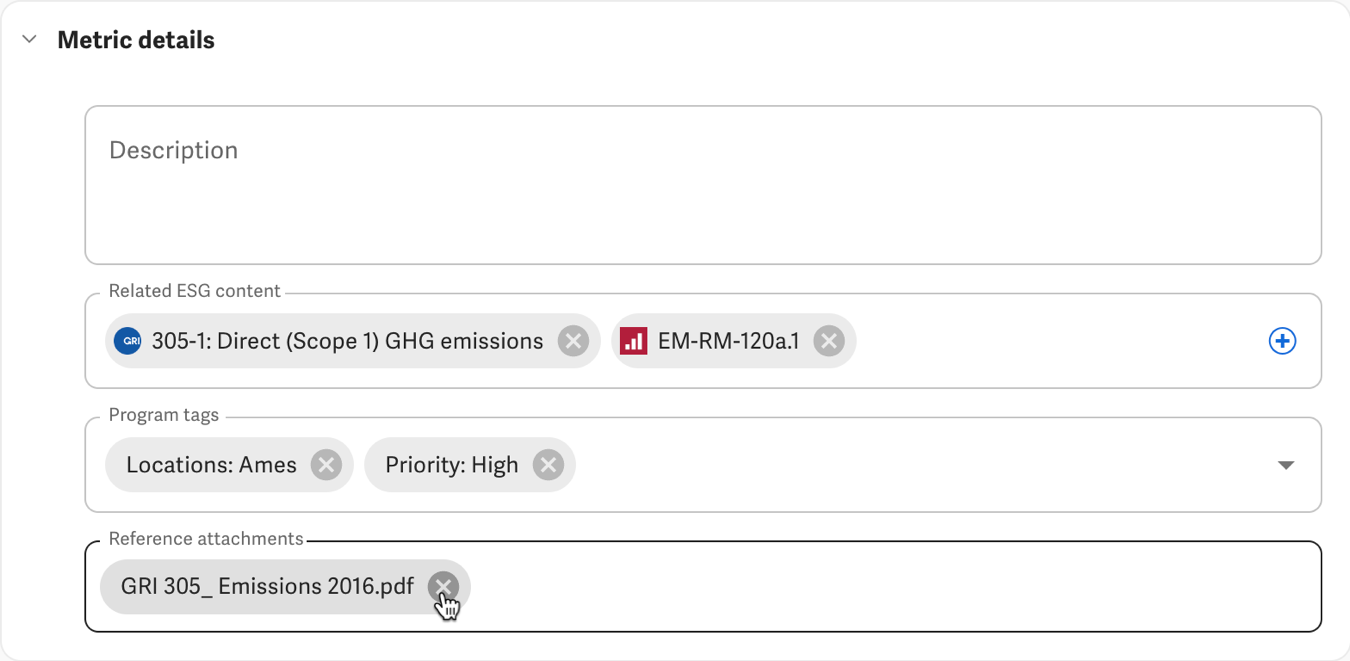Remove the GRI 305_ Emissions 2016.pdf attachment
The height and width of the screenshot is (661, 1350).
(443, 586)
